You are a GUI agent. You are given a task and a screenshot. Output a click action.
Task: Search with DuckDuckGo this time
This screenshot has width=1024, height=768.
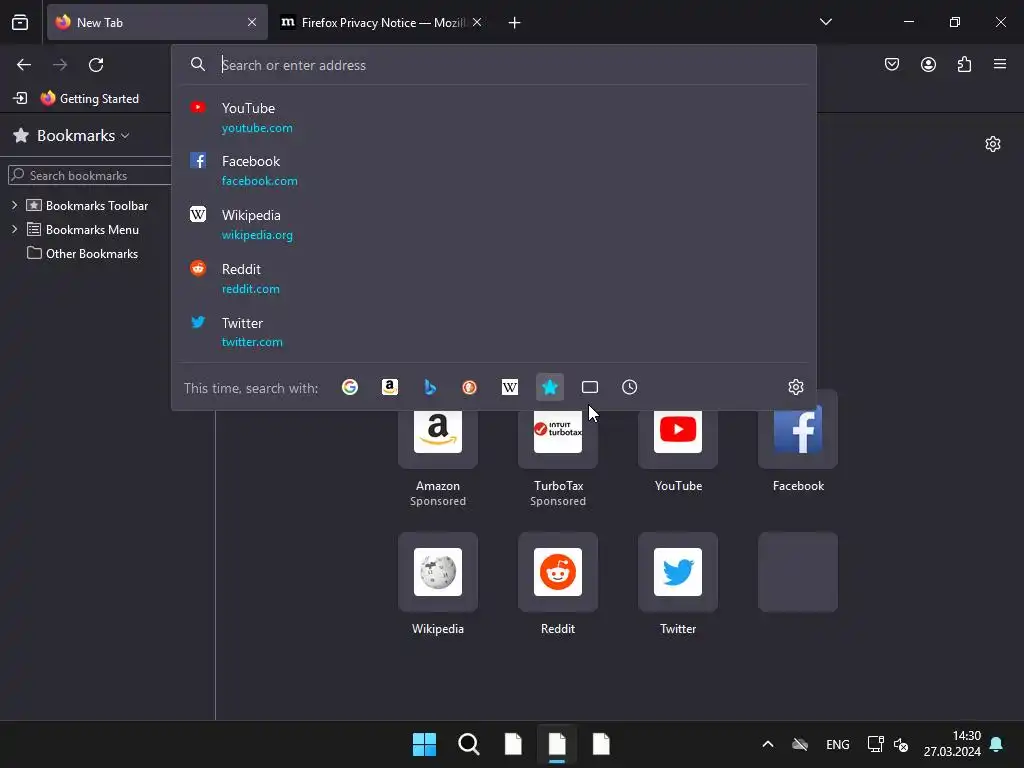tap(470, 387)
